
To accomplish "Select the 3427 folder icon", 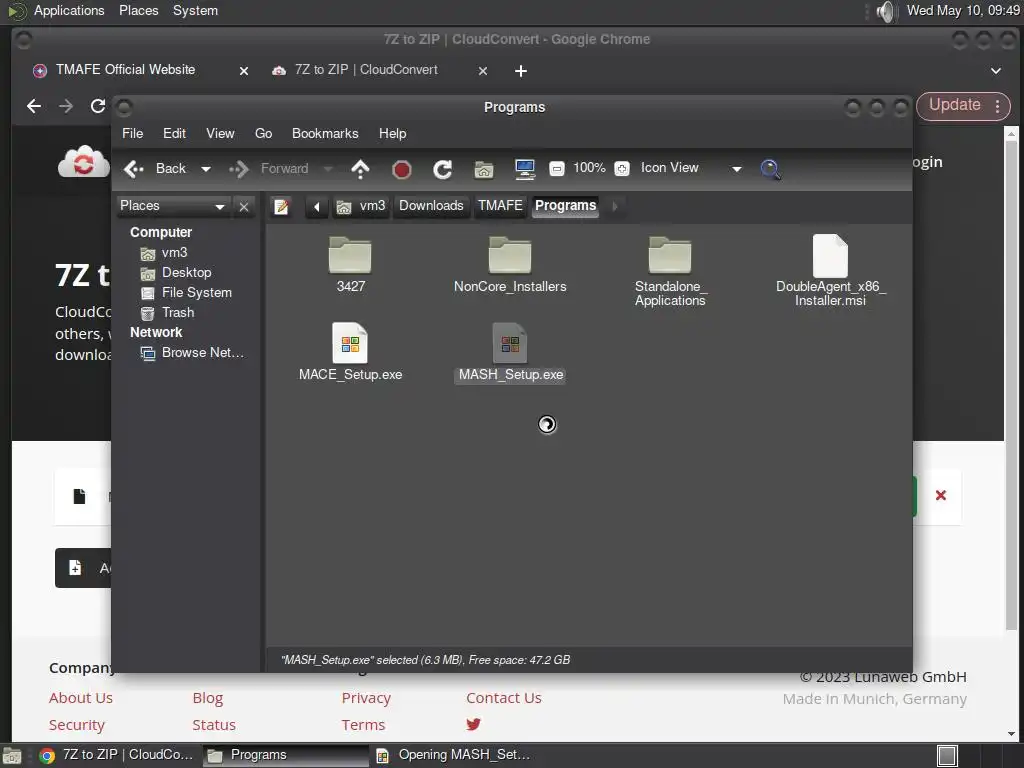I will (350, 255).
